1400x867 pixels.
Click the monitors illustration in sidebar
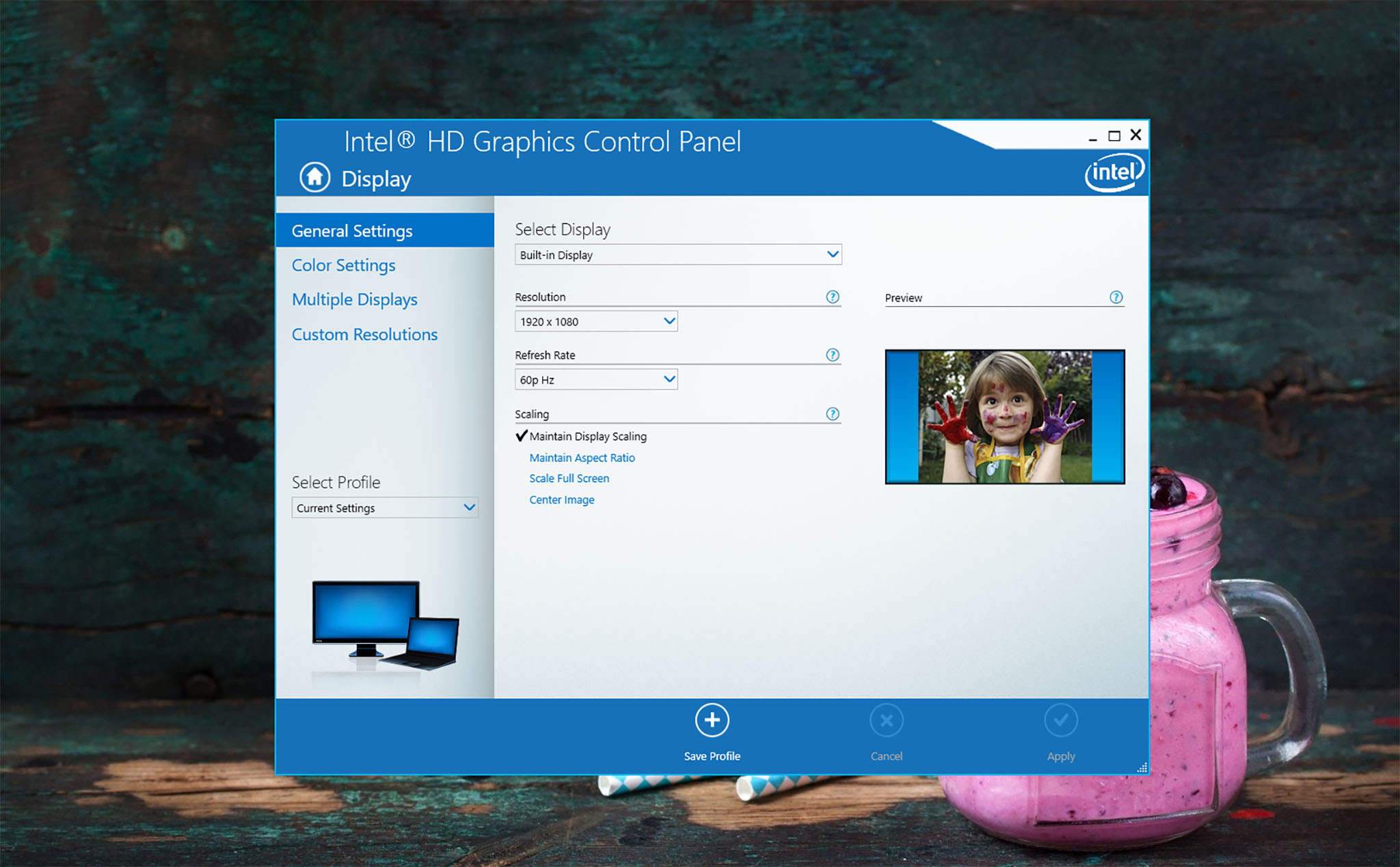click(x=386, y=625)
